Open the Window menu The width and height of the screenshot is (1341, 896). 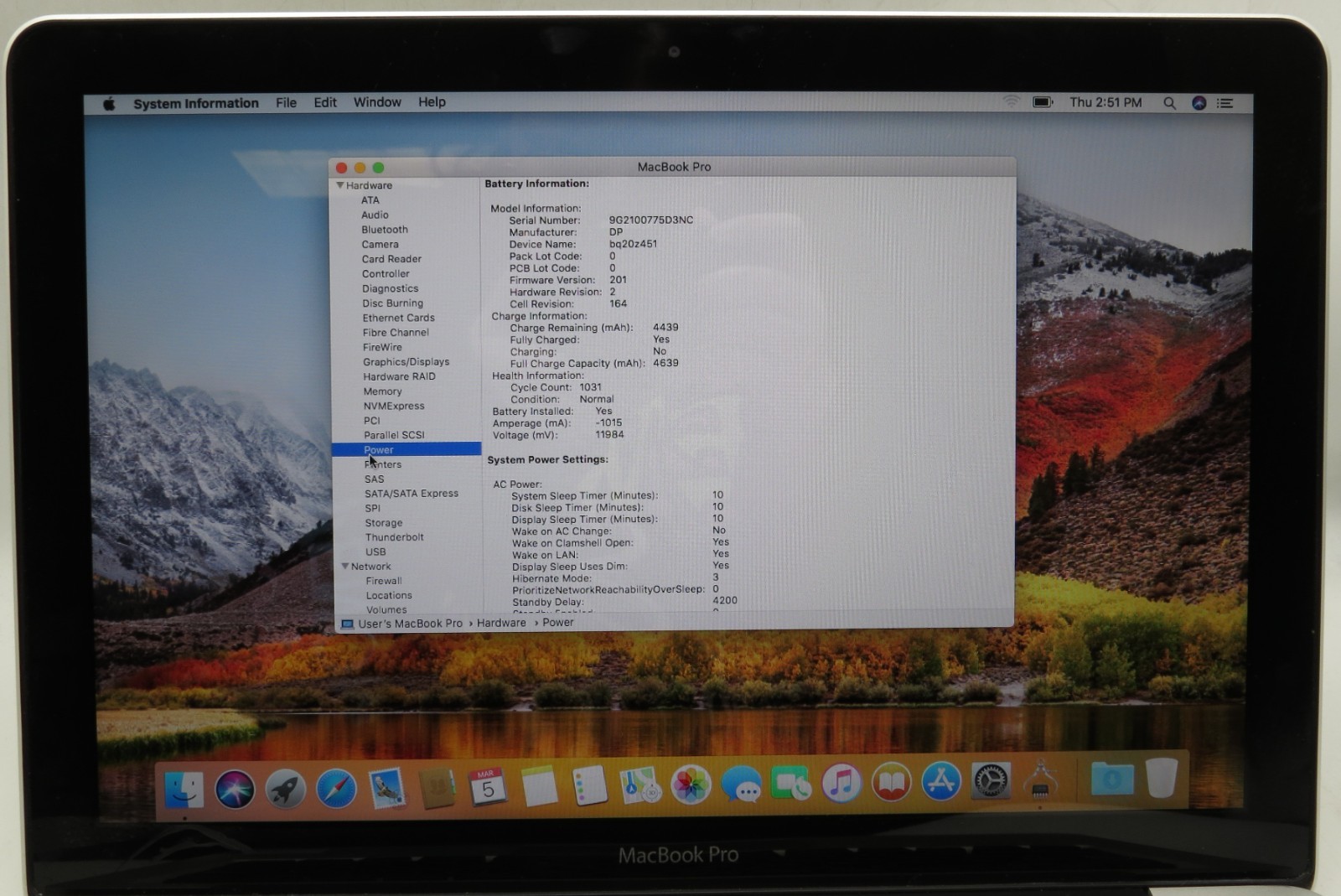pyautogui.click(x=377, y=102)
